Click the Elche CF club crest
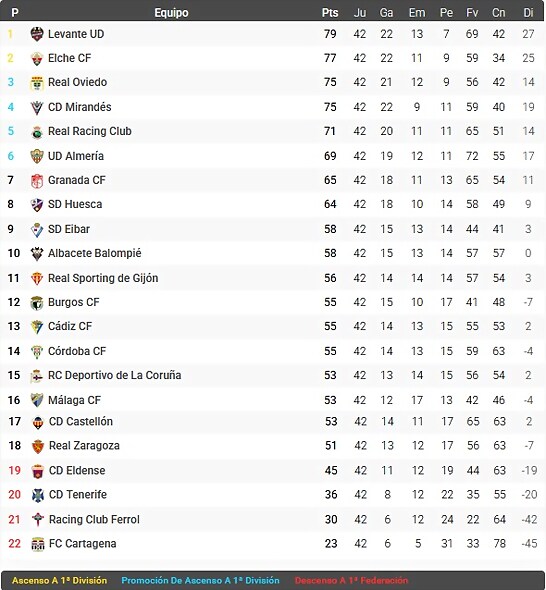Screen dimensions: 546x590 [37, 59]
